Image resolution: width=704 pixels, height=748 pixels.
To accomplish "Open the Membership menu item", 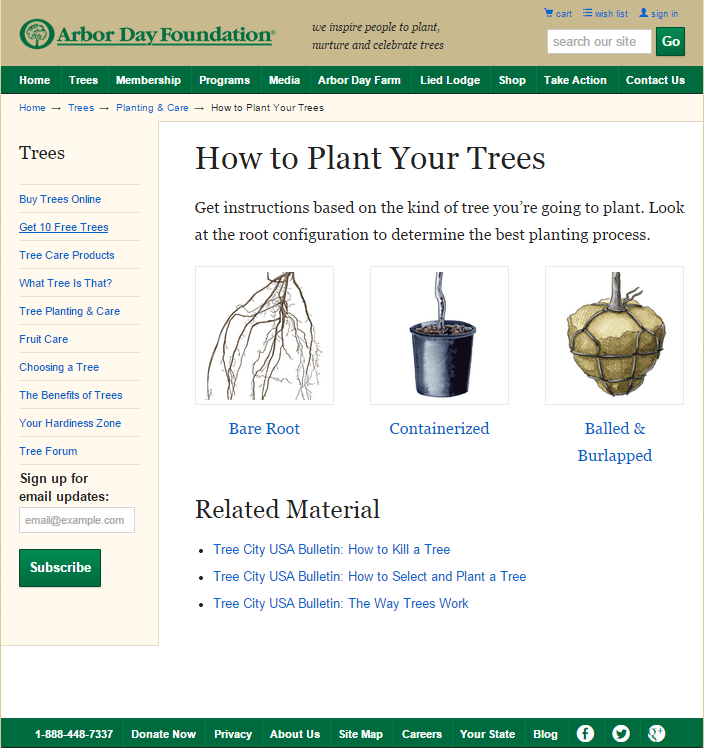I will (x=148, y=80).
